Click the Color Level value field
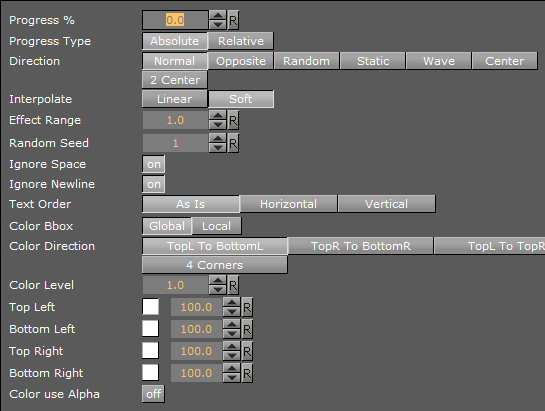The width and height of the screenshot is (545, 411). point(175,285)
